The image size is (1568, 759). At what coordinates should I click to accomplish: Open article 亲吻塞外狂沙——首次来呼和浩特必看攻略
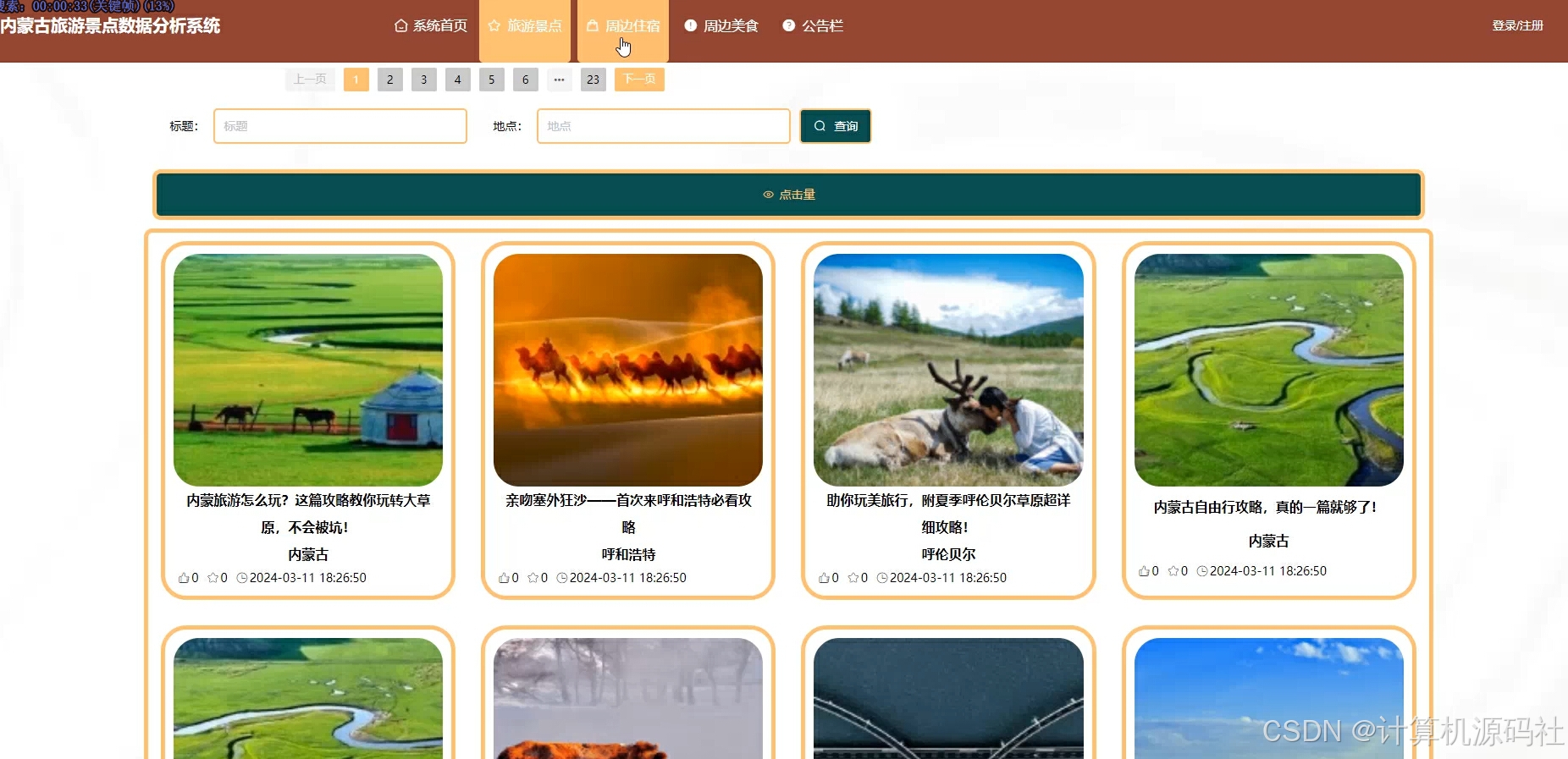click(628, 514)
